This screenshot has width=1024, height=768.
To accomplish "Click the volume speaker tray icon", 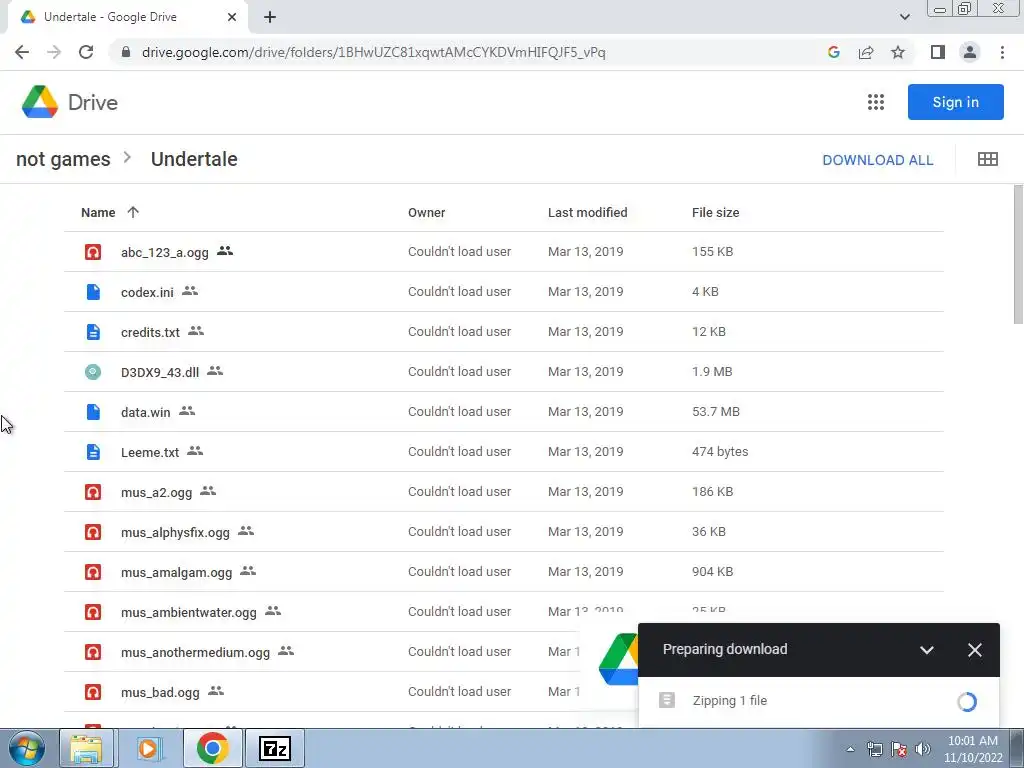I will coord(923,749).
